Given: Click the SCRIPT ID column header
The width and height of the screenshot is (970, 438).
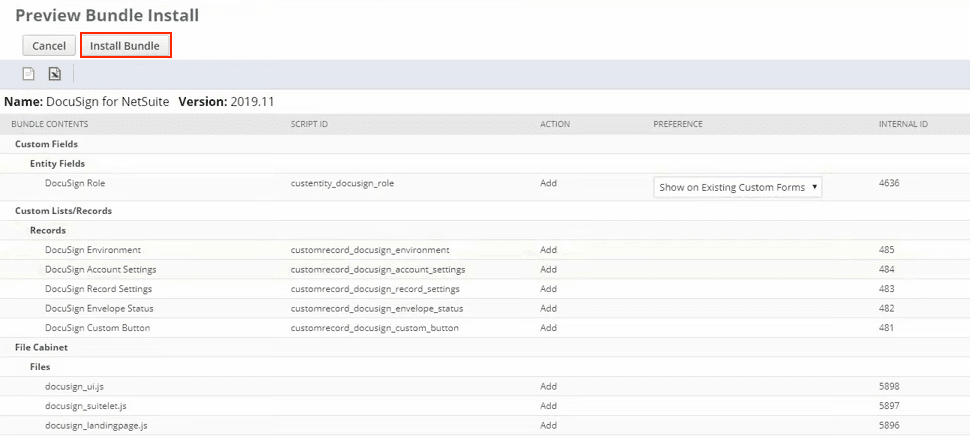Looking at the screenshot, I should 309,124.
